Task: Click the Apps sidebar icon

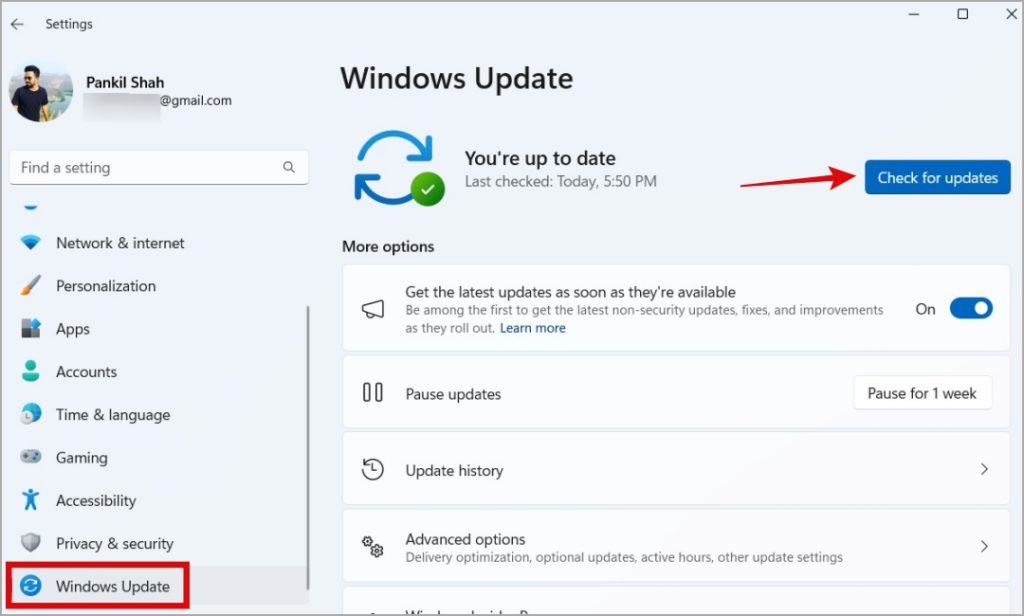Action: (x=30, y=329)
